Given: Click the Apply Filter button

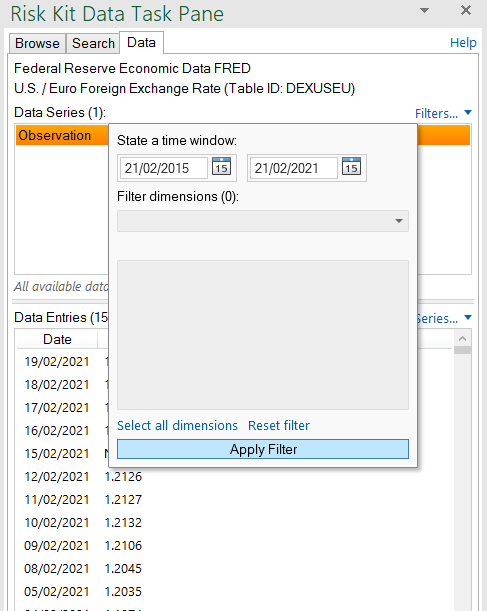Looking at the screenshot, I should coord(263,449).
